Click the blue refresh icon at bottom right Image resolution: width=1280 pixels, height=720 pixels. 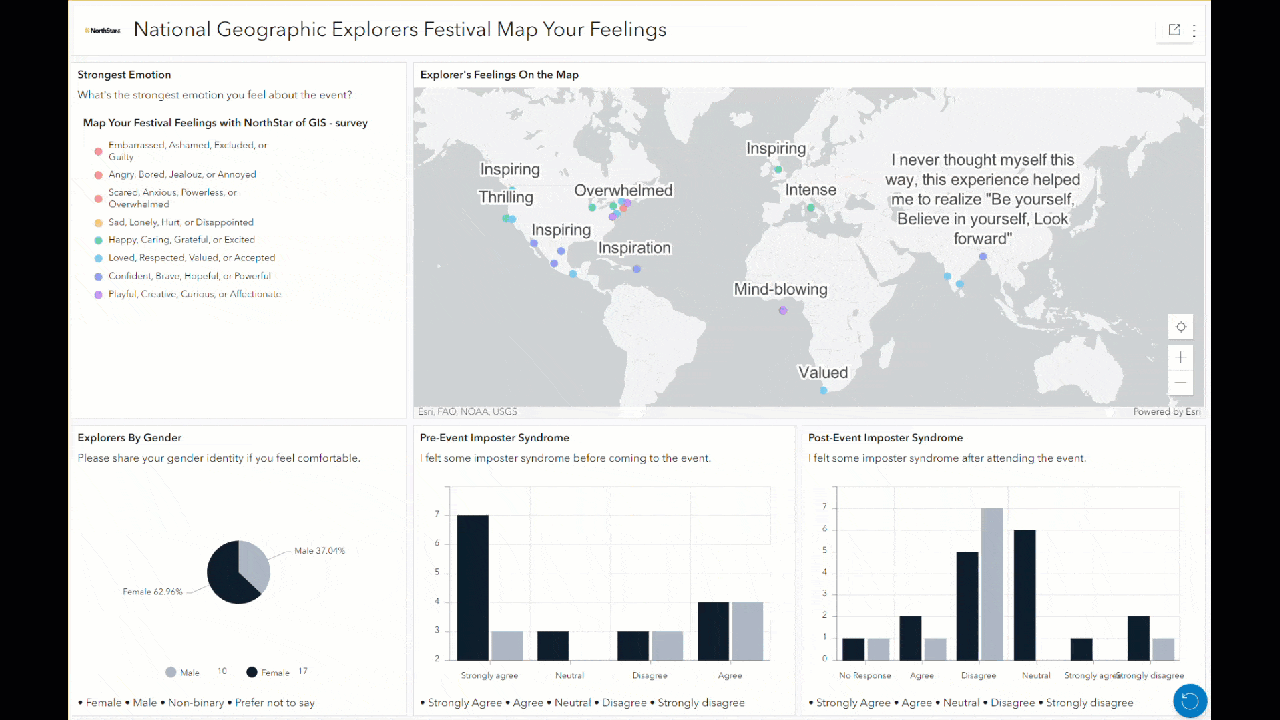[1190, 701]
